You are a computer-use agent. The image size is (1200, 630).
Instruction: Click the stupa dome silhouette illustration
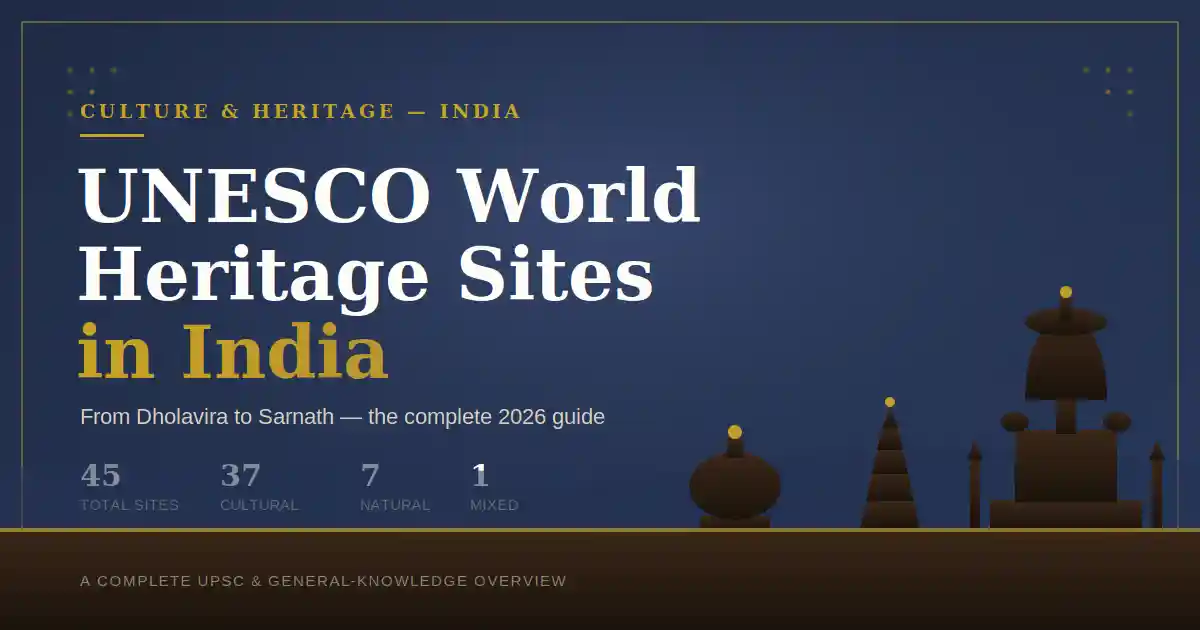735,478
